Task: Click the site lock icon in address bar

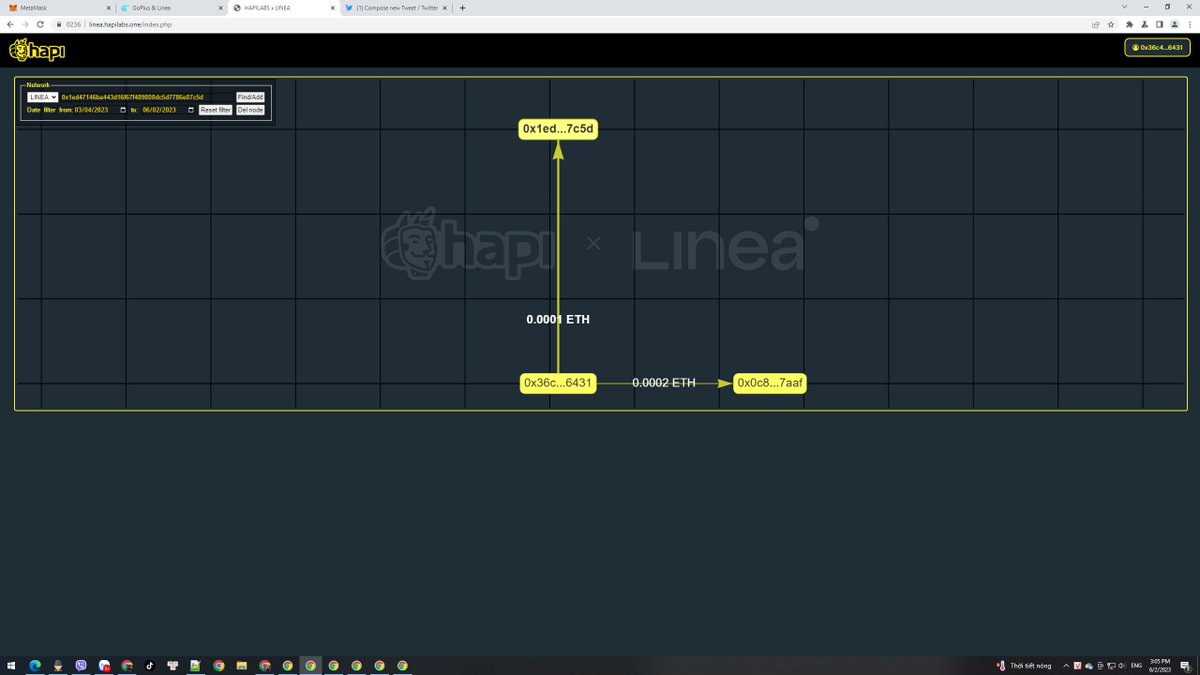Action: (59, 24)
